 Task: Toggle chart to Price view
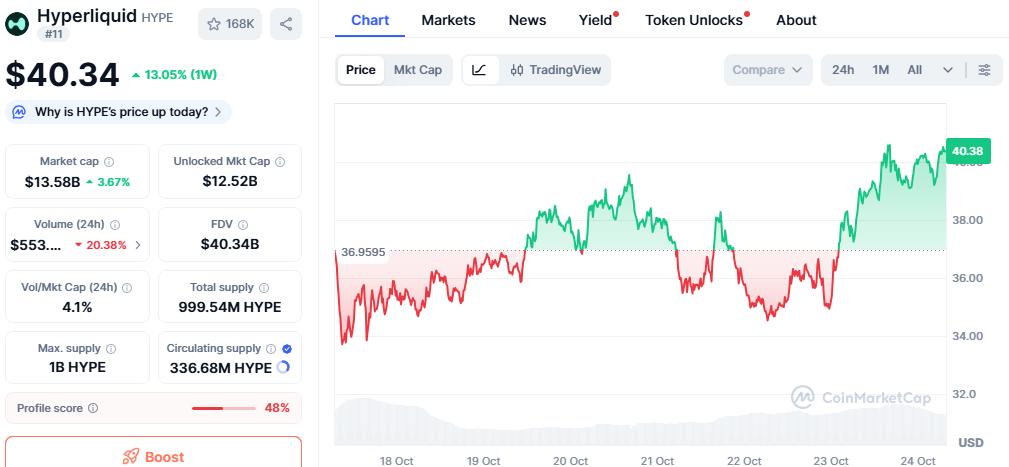(361, 70)
